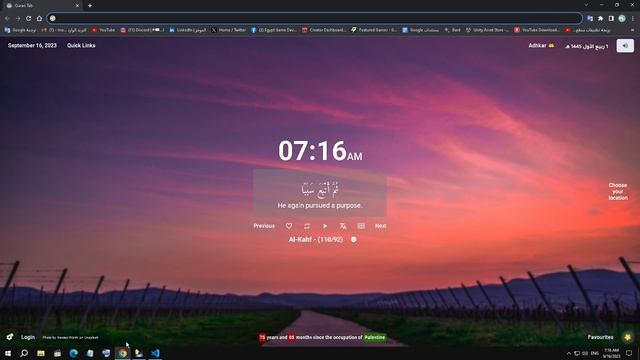Open the Creator Dashboard bookmark
This screenshot has height=360, width=640.
324,30
